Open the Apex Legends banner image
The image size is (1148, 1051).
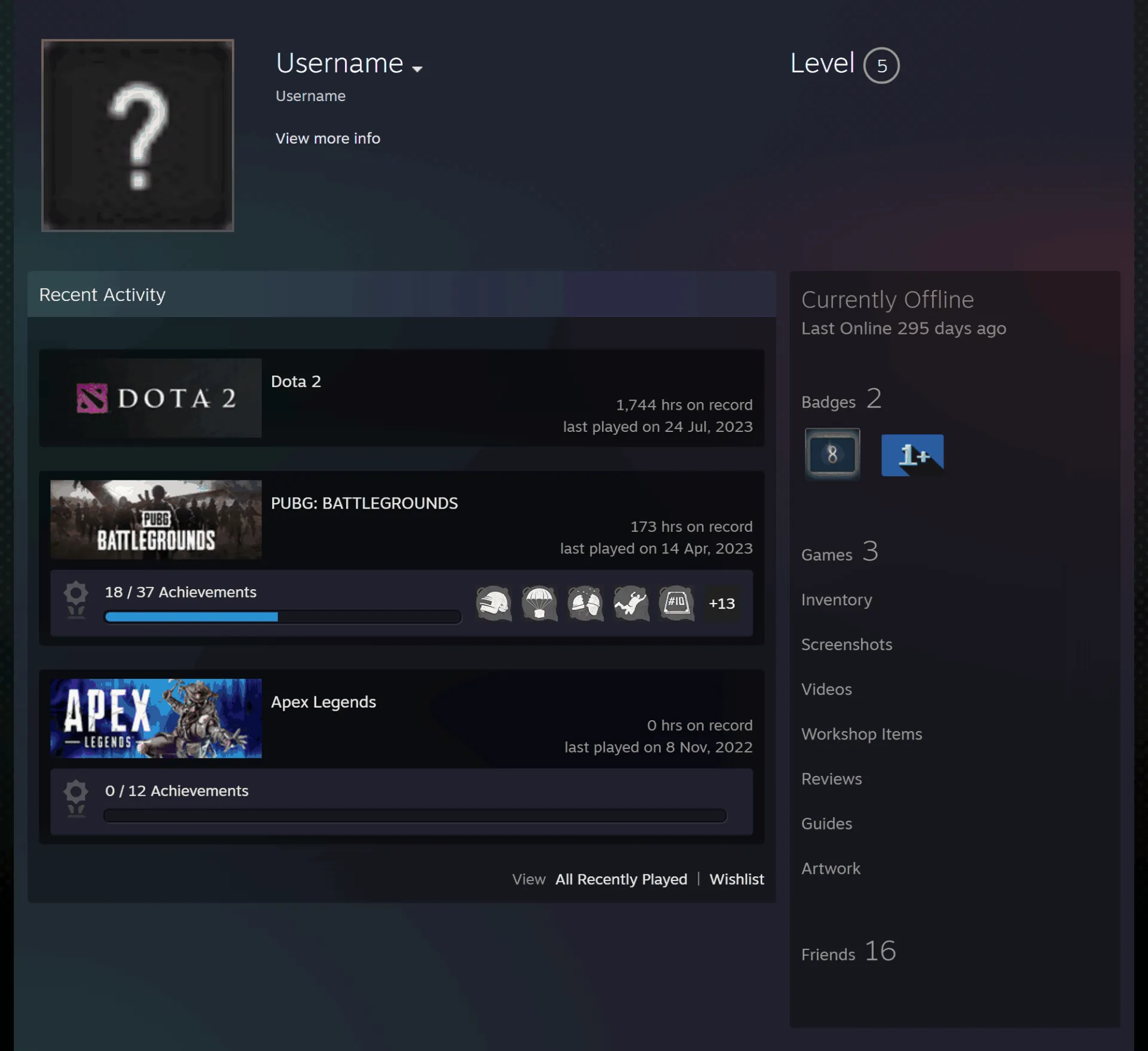tap(156, 718)
